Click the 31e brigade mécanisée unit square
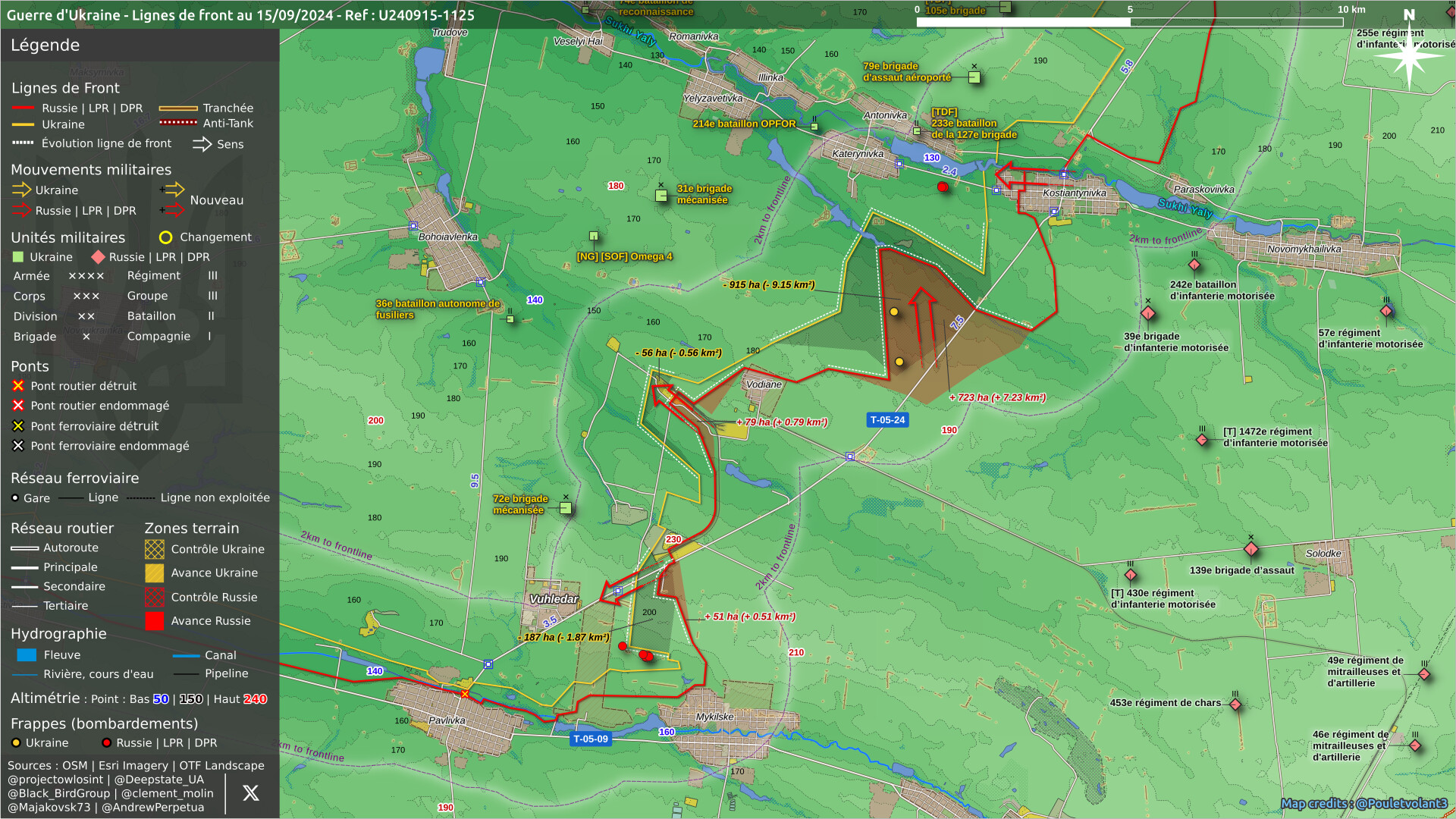The image size is (1456, 819). 661,196
